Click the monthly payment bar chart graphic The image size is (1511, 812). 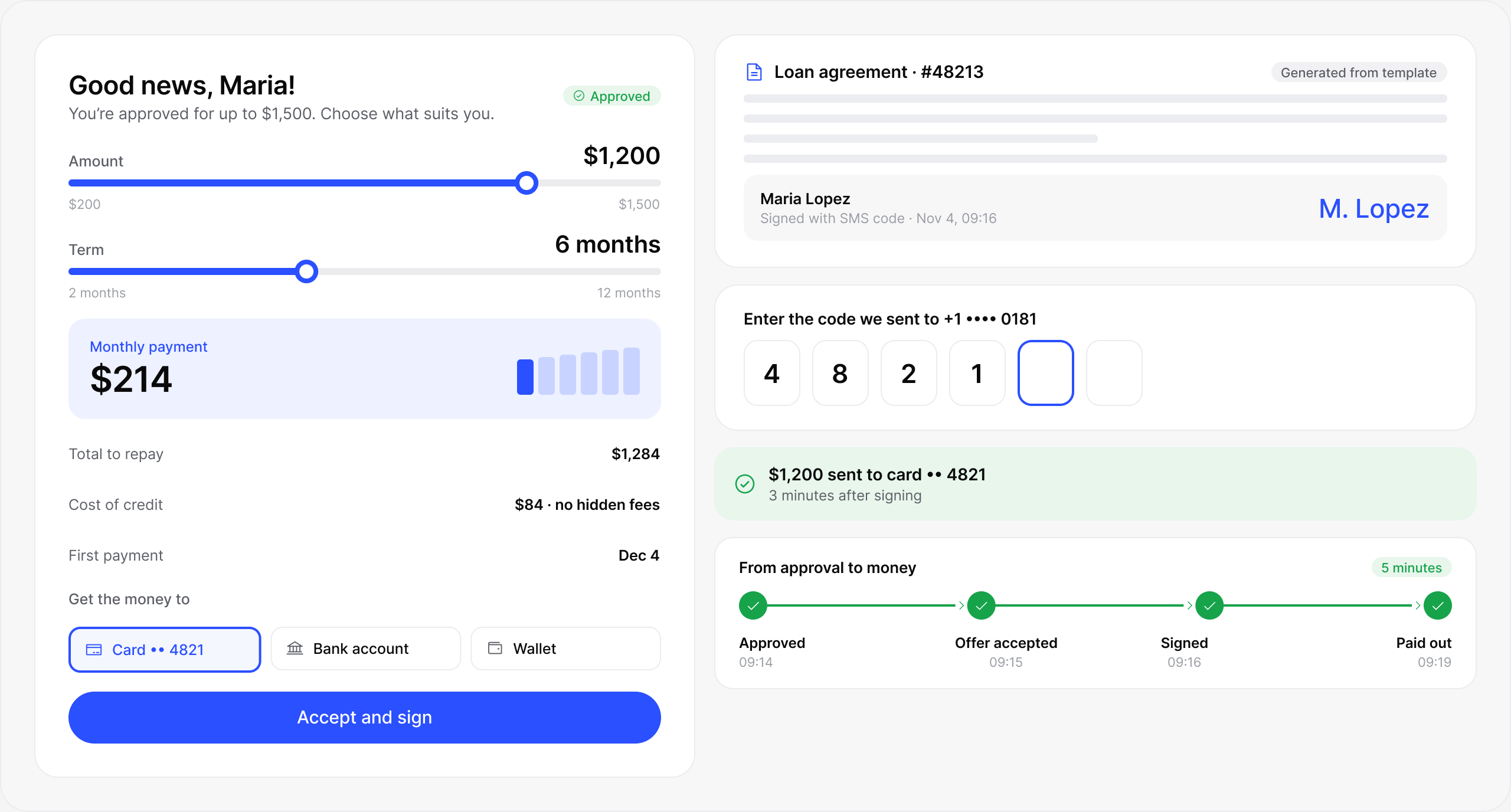point(578,371)
